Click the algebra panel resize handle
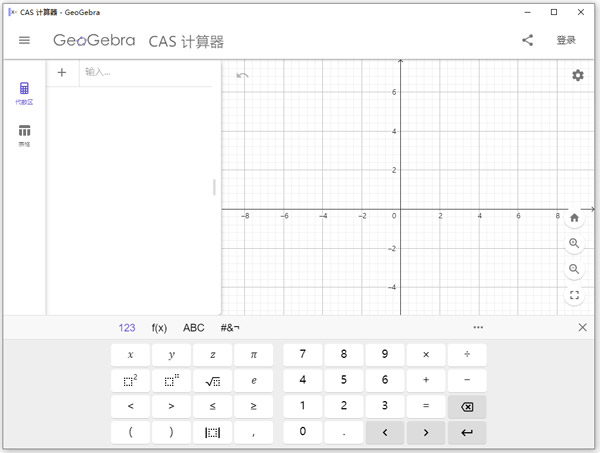 (x=214, y=187)
